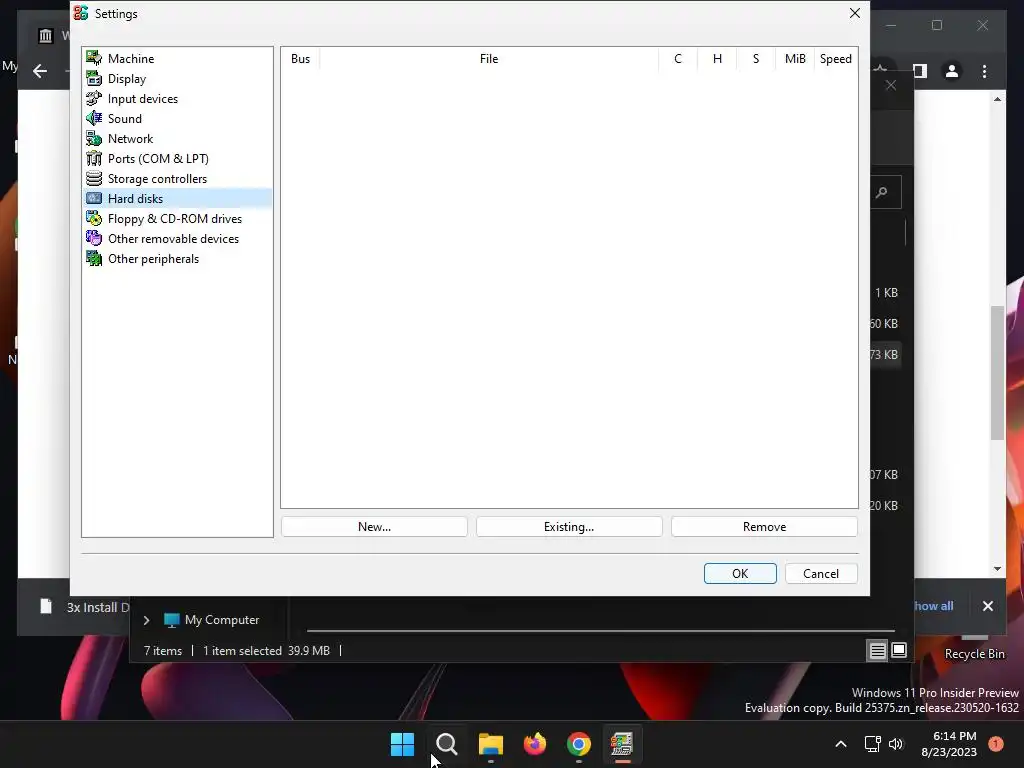
Task: Open clock and calendar flyout
Action: (x=949, y=744)
